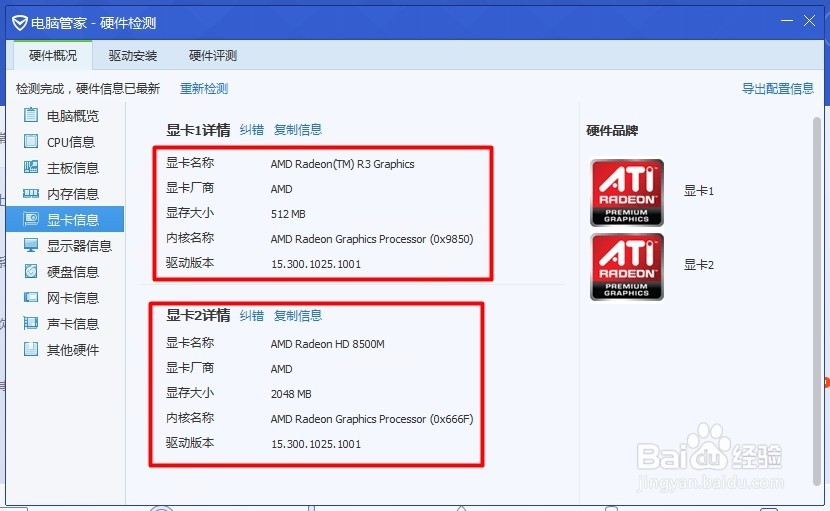Viewport: 830px width, 511px height.
Task: Click core name ending with (0x9850)
Action: tap(372, 239)
